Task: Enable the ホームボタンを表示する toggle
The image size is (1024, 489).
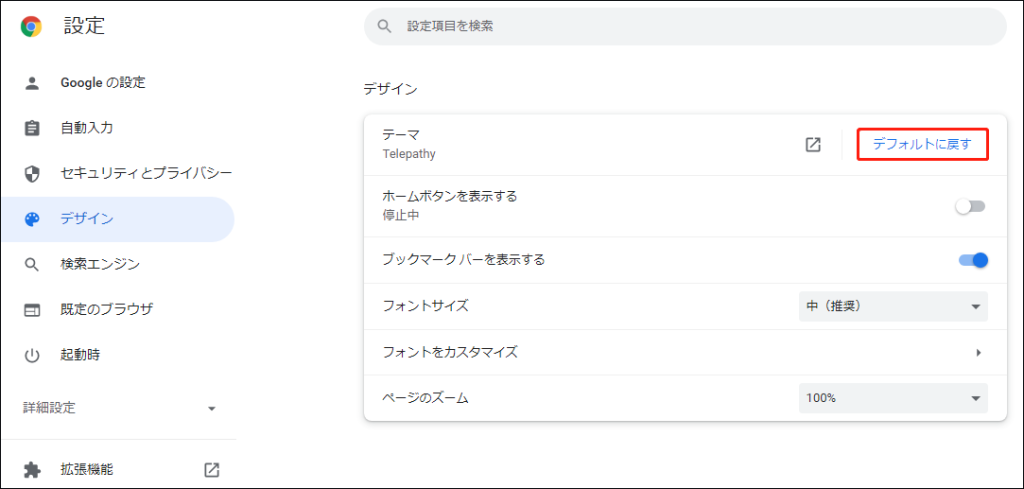Action: pos(970,206)
